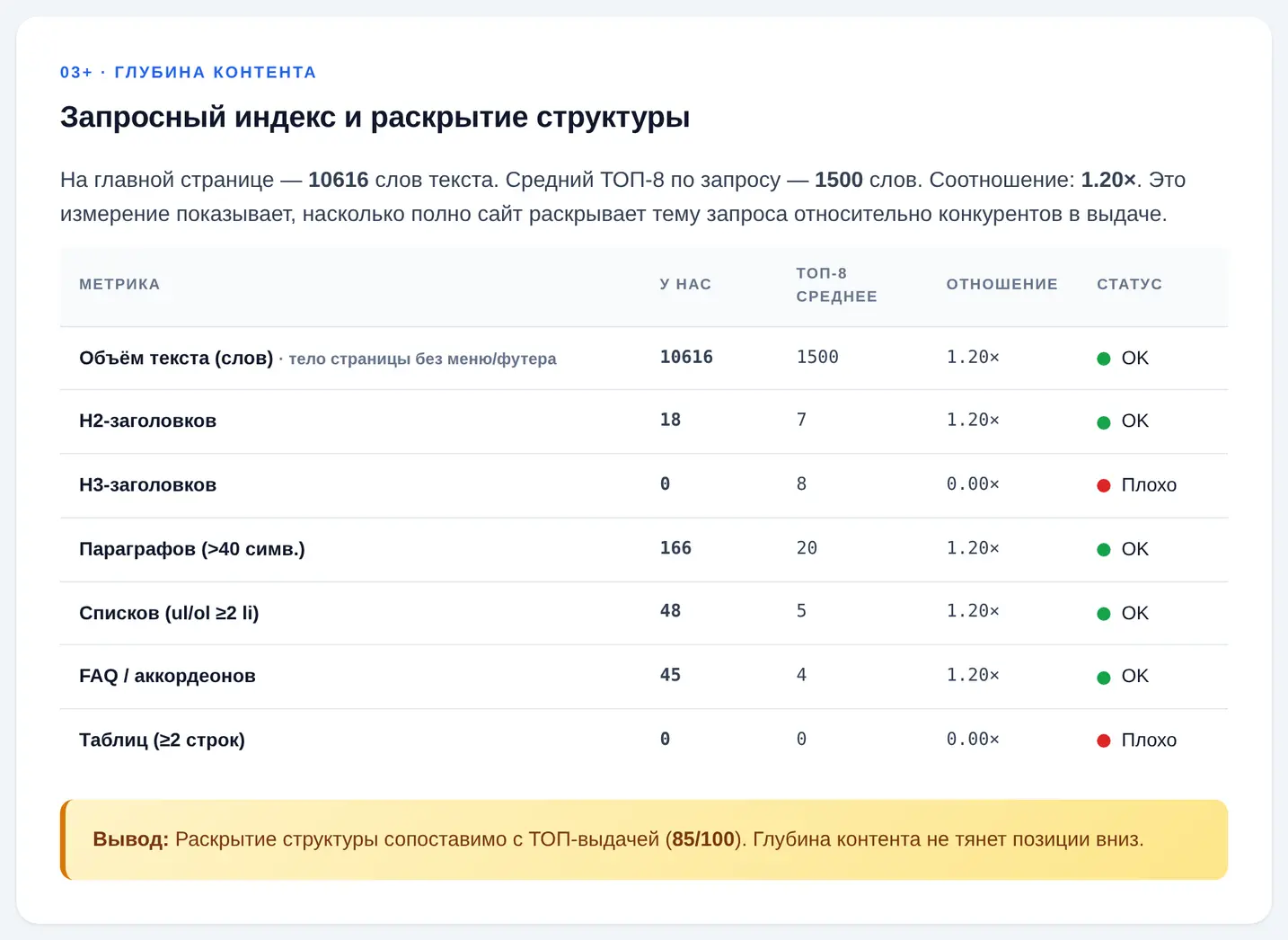Click the ТОП-8 value 7 for H2-заголовков
Screen dimensions: 1288x940
801,420
